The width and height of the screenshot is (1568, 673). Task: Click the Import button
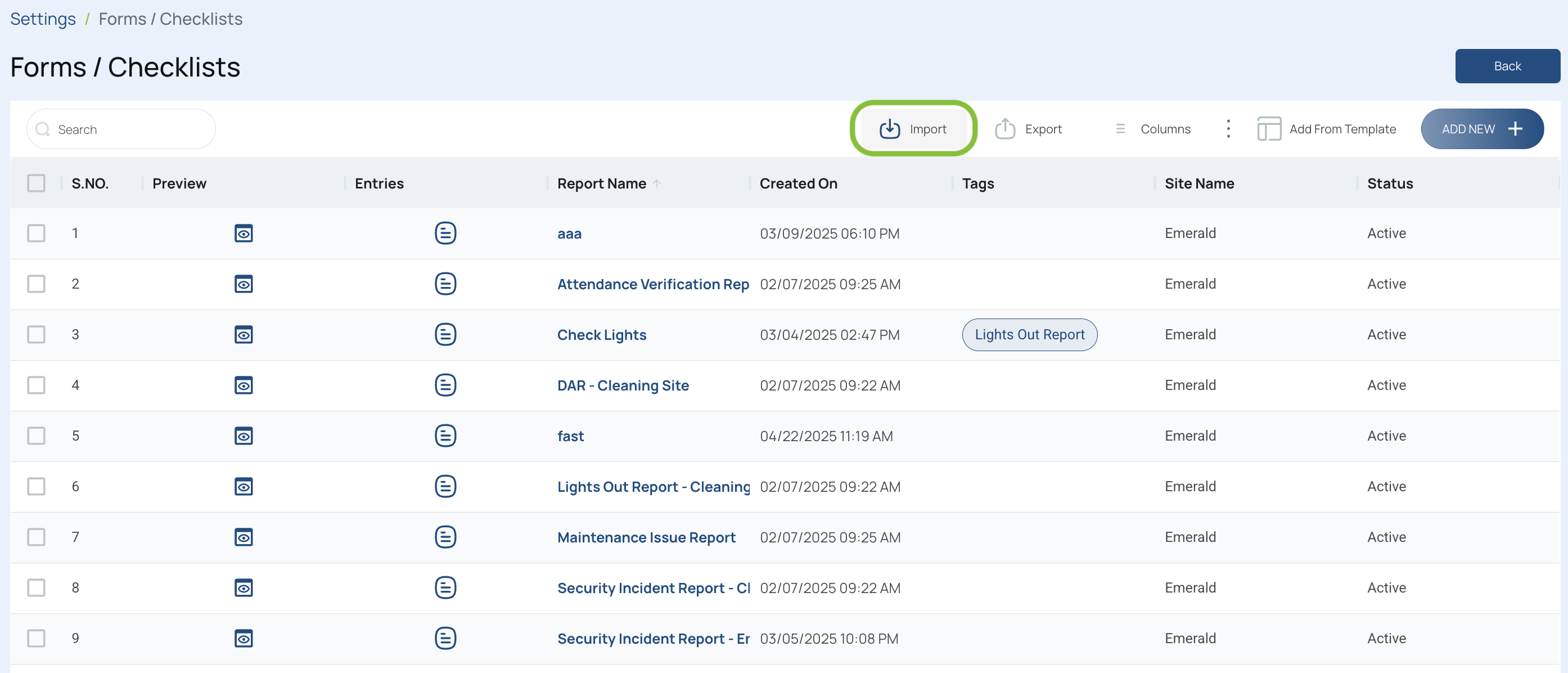[x=913, y=128]
